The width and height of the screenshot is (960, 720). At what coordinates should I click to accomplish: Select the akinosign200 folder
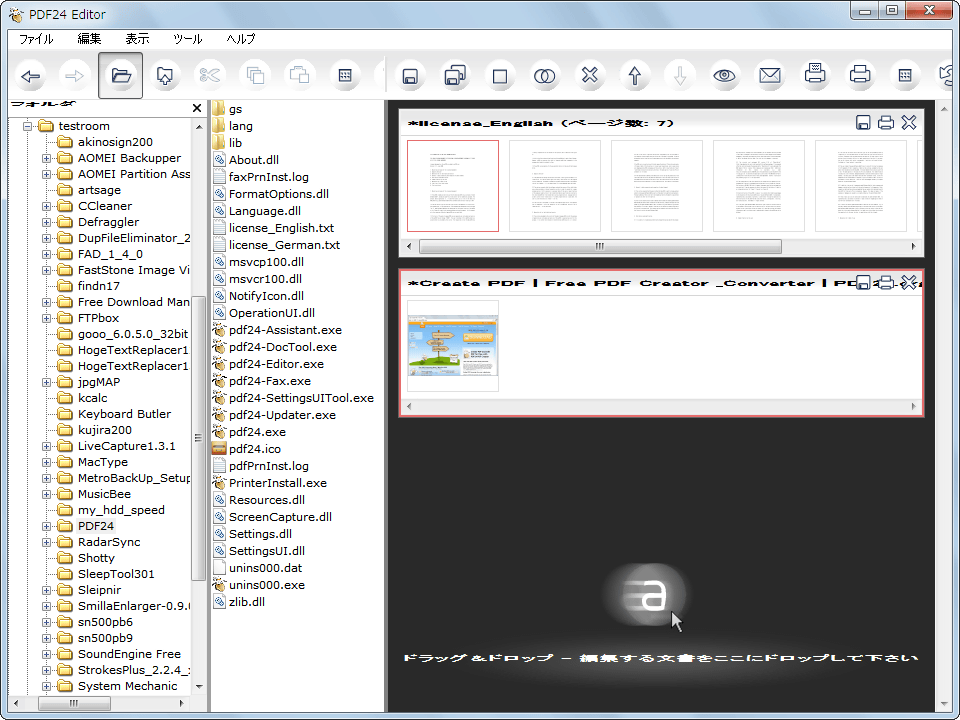[115, 142]
